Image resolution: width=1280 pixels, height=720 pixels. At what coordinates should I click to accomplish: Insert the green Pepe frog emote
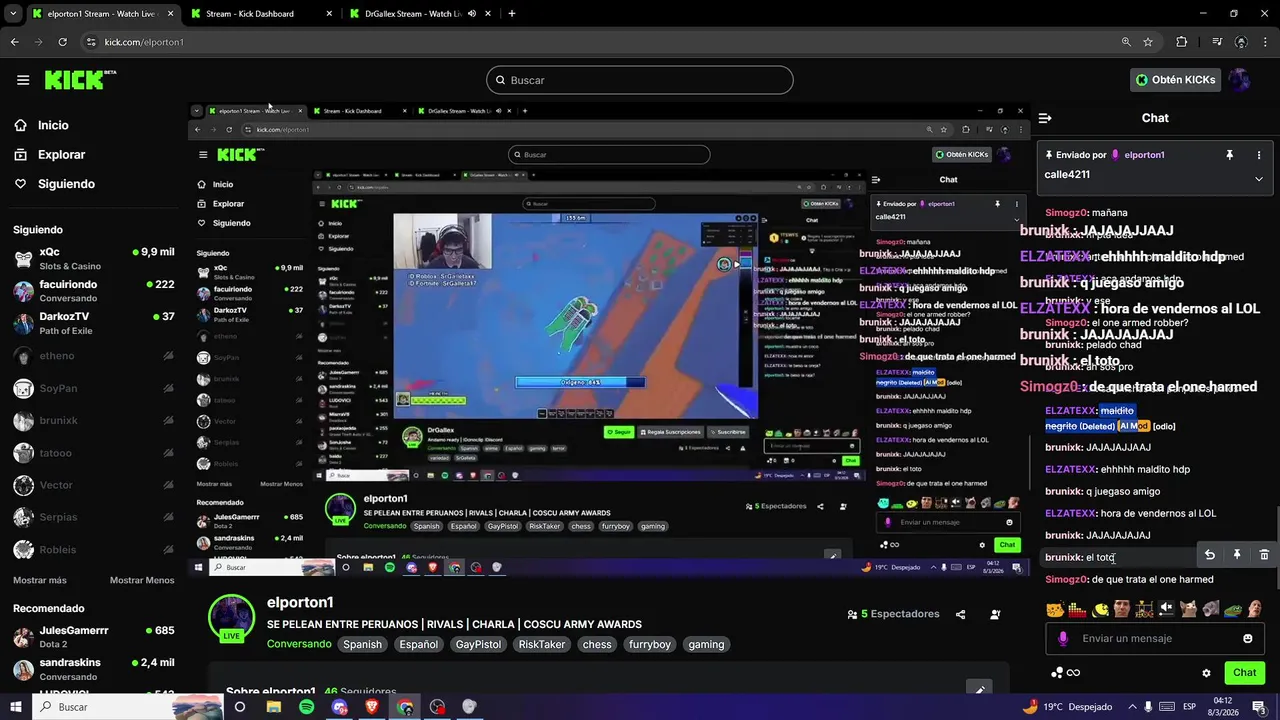(x=1233, y=609)
